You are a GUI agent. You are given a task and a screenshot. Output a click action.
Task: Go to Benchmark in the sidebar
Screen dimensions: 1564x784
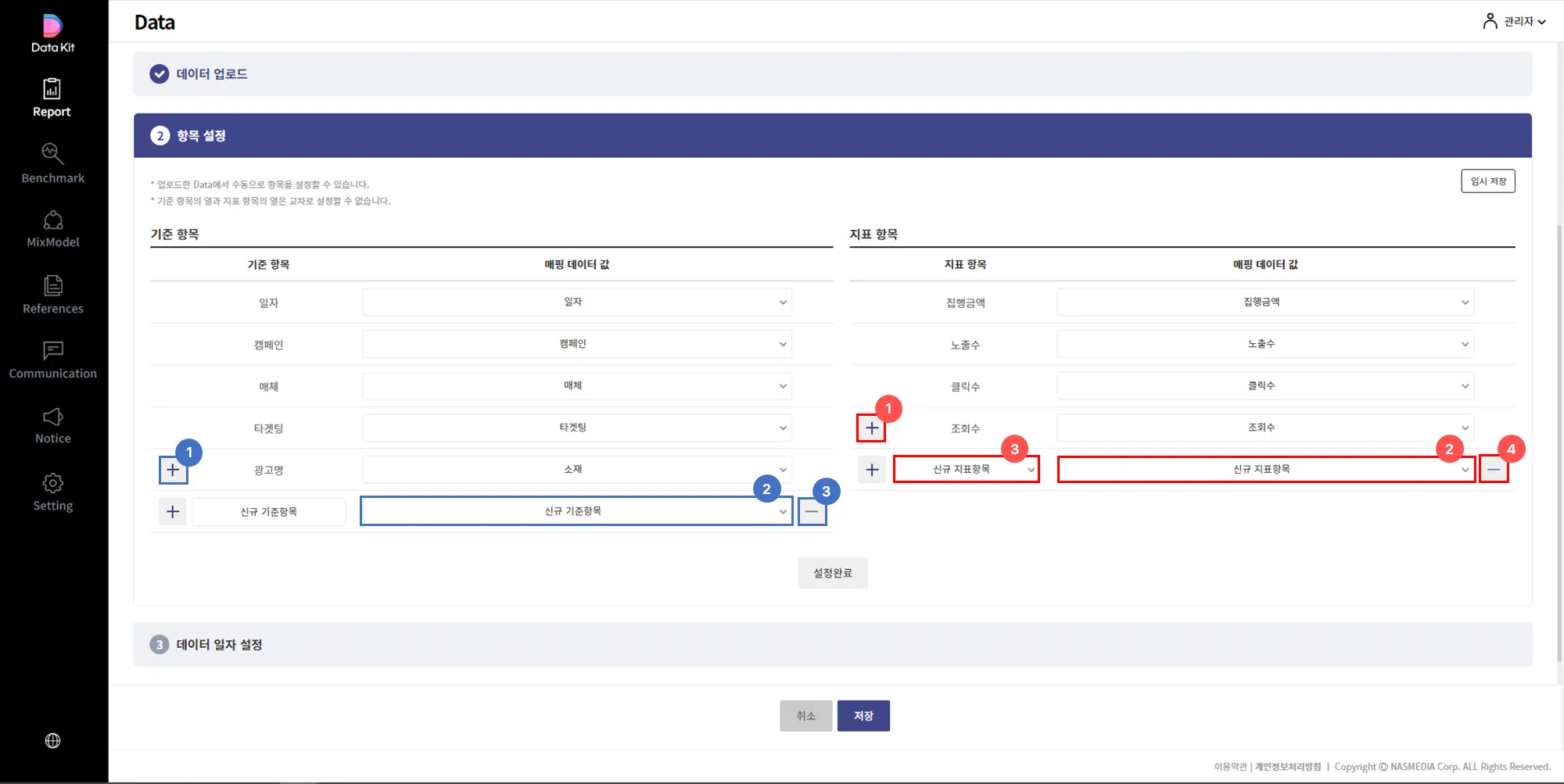tap(52, 163)
